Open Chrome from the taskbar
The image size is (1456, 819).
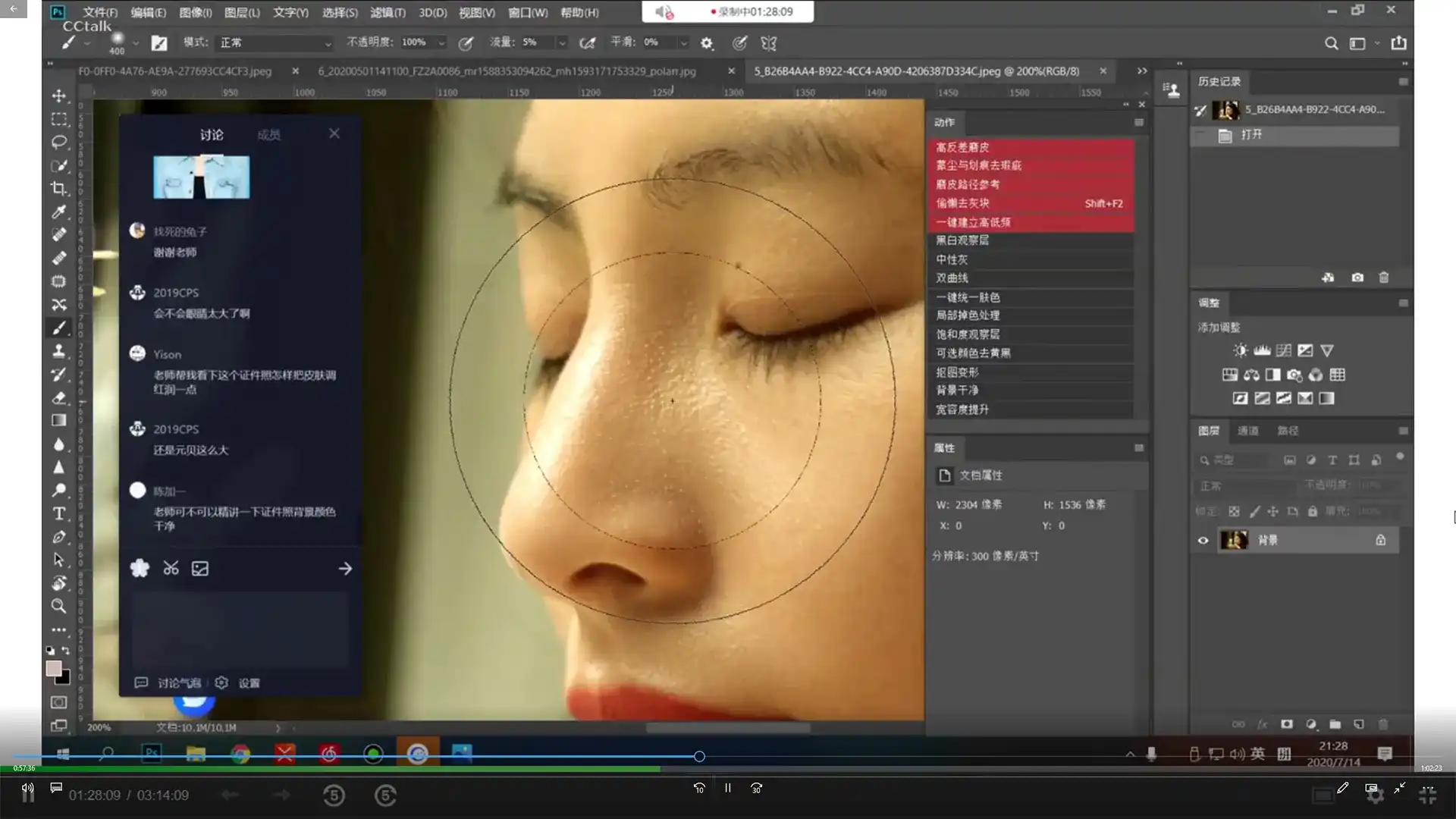(x=241, y=753)
